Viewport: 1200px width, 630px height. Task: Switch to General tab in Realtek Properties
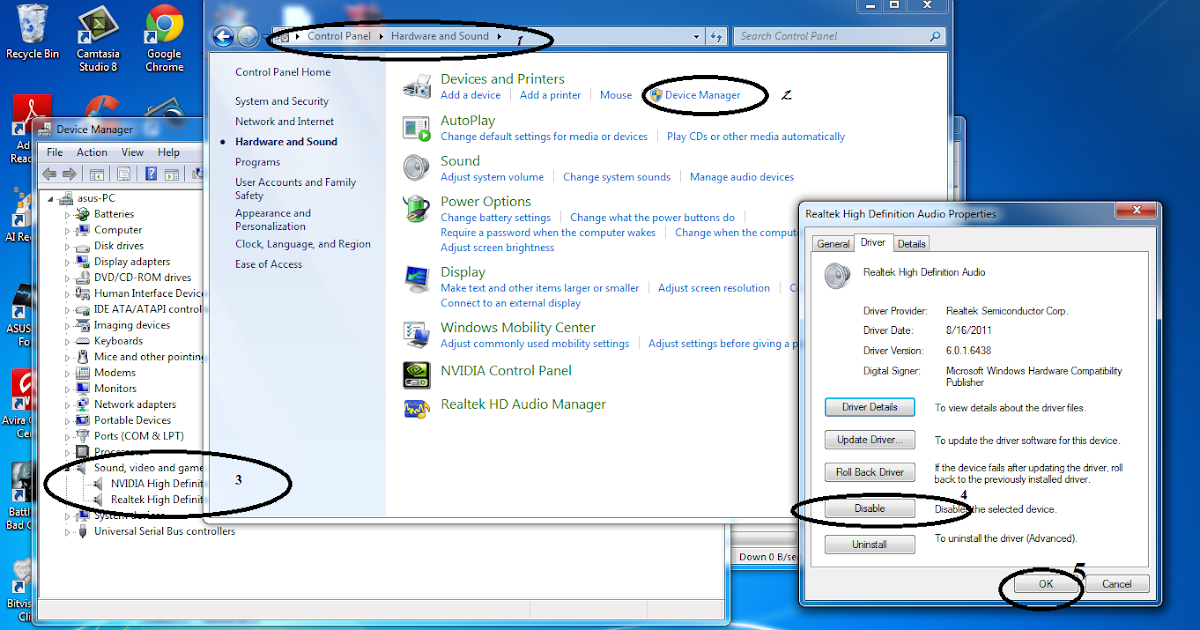coord(833,243)
